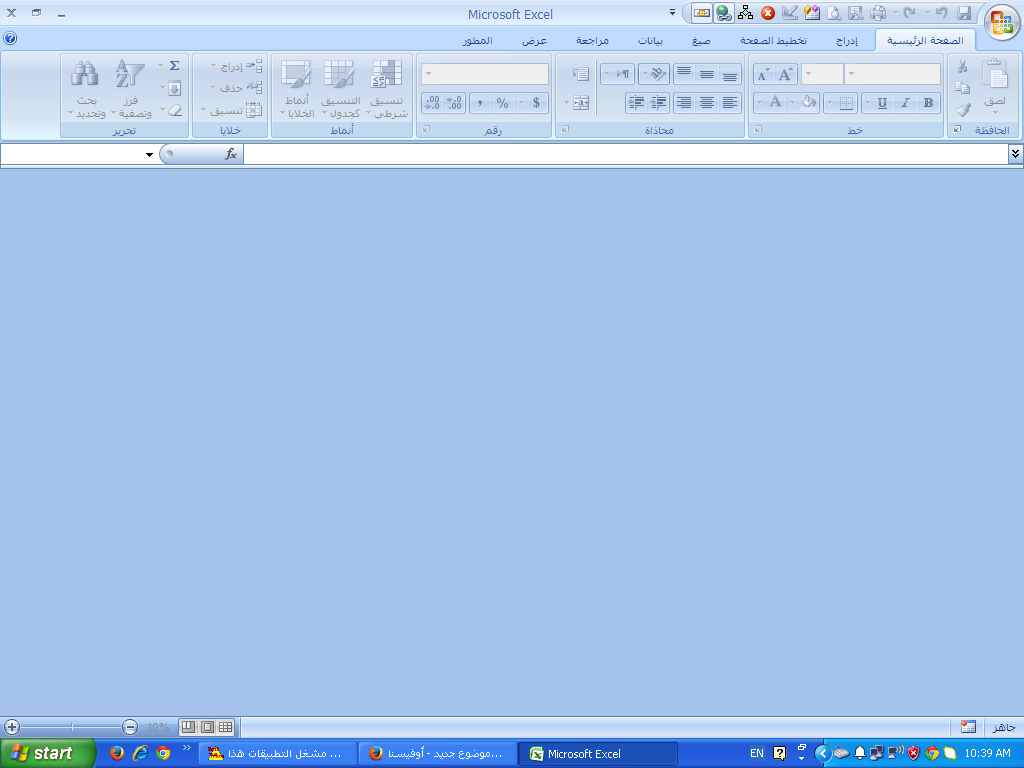
Task: Switch to the صيغ (Formulas) tab
Action: pyautogui.click(x=701, y=40)
